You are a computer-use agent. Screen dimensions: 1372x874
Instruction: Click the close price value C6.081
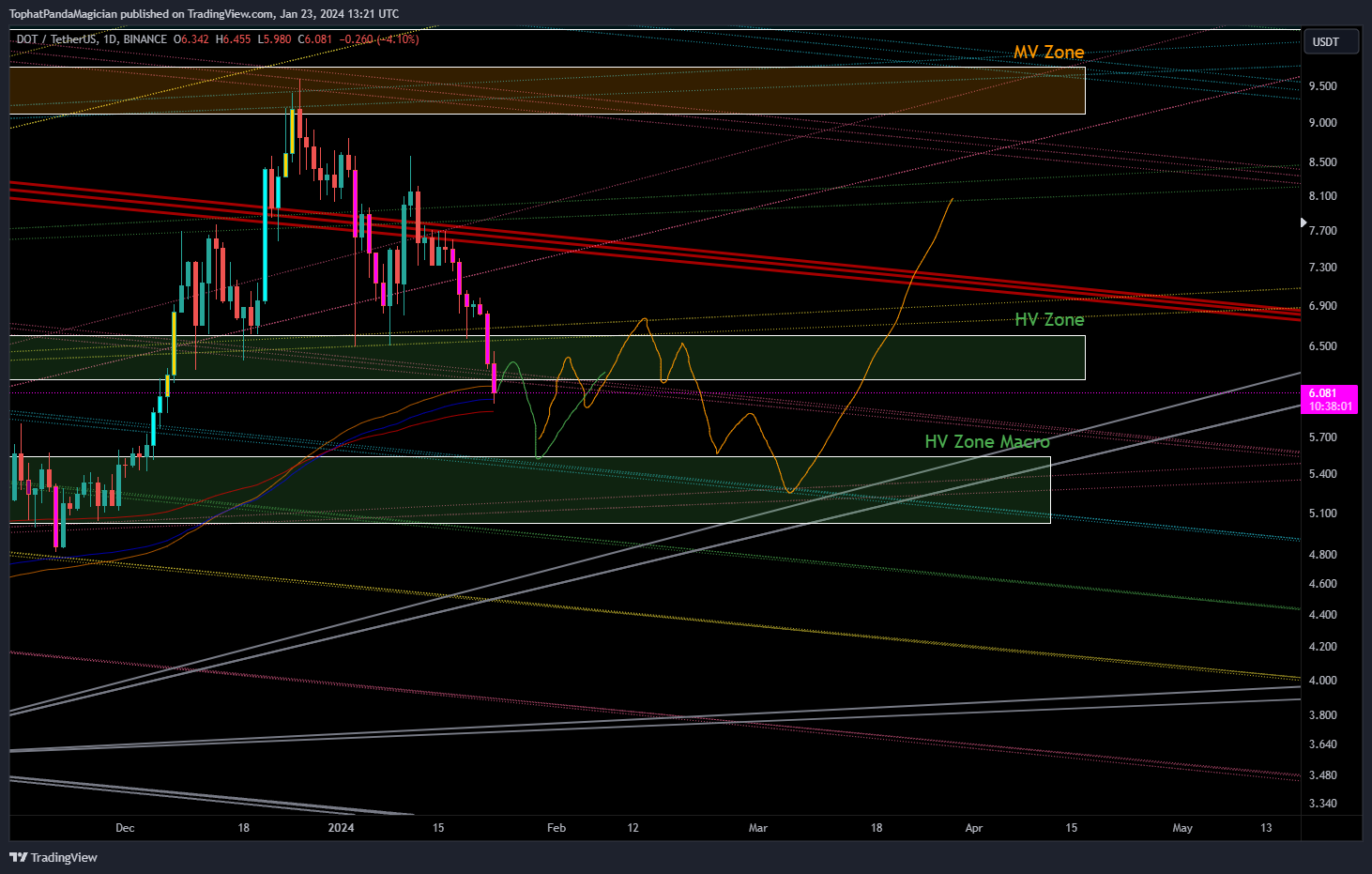pos(315,39)
